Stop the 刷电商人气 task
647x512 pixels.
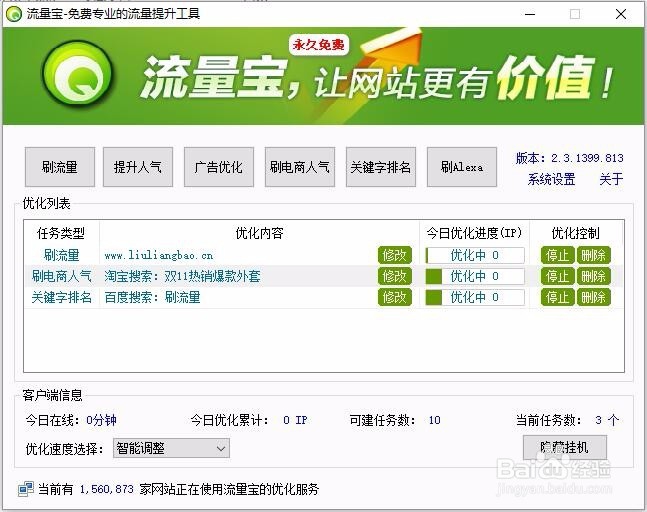tap(557, 276)
